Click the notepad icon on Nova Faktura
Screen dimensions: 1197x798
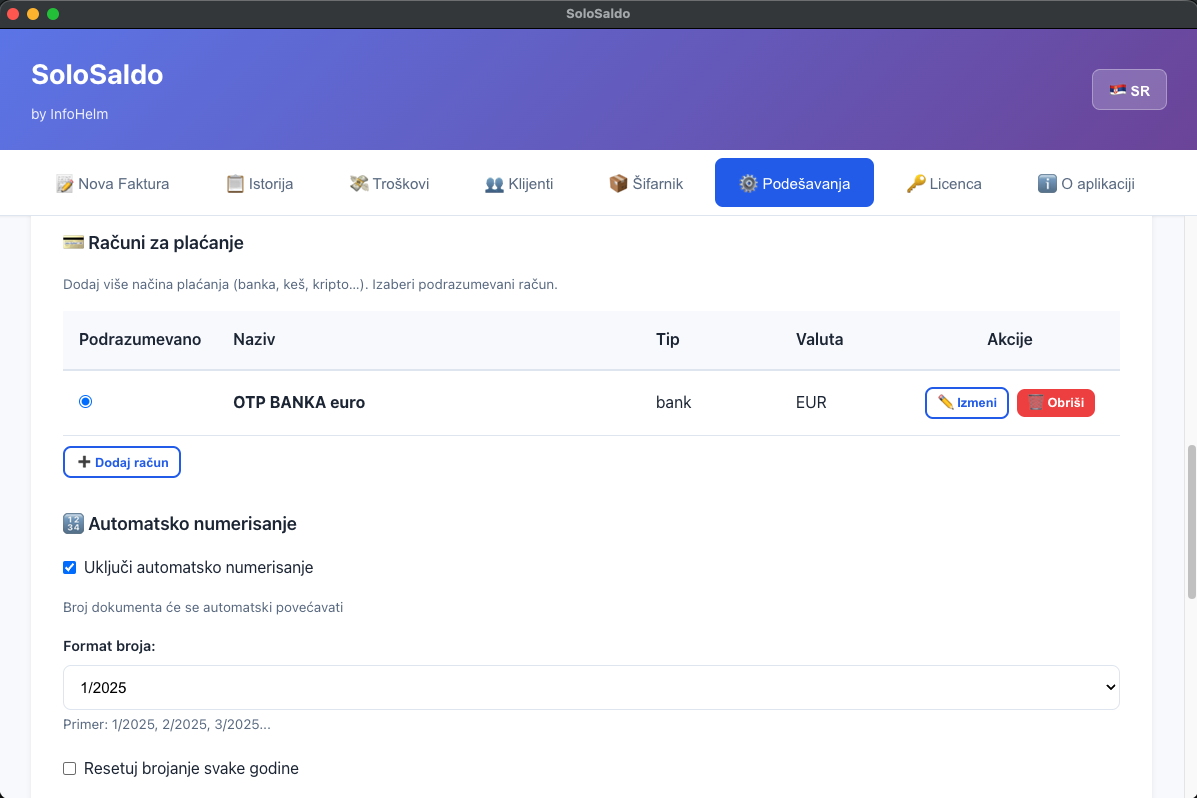coord(65,184)
